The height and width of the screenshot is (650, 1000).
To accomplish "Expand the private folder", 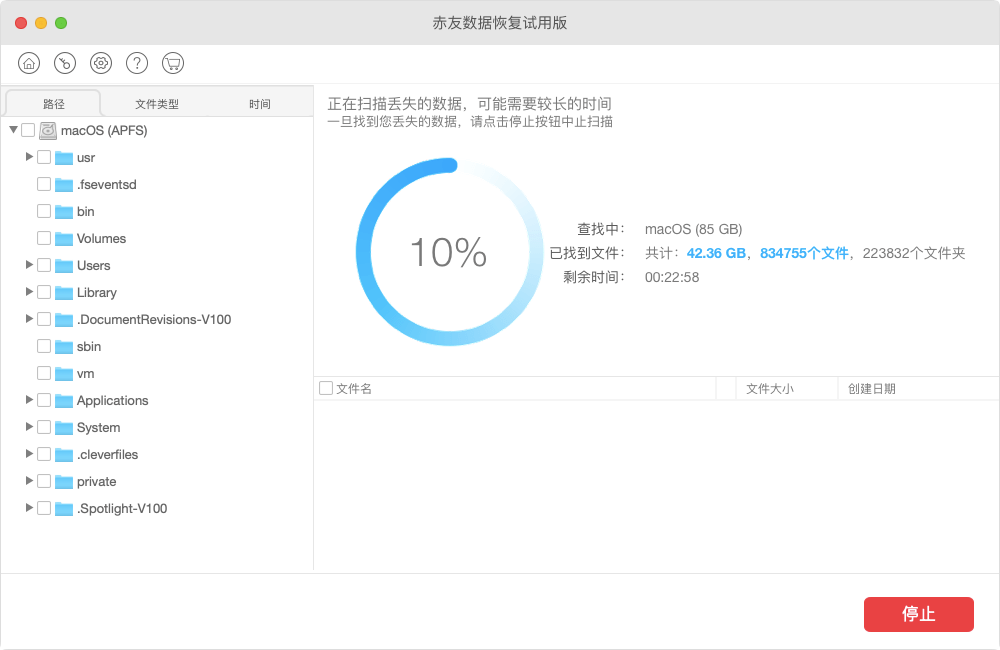I will (29, 480).
